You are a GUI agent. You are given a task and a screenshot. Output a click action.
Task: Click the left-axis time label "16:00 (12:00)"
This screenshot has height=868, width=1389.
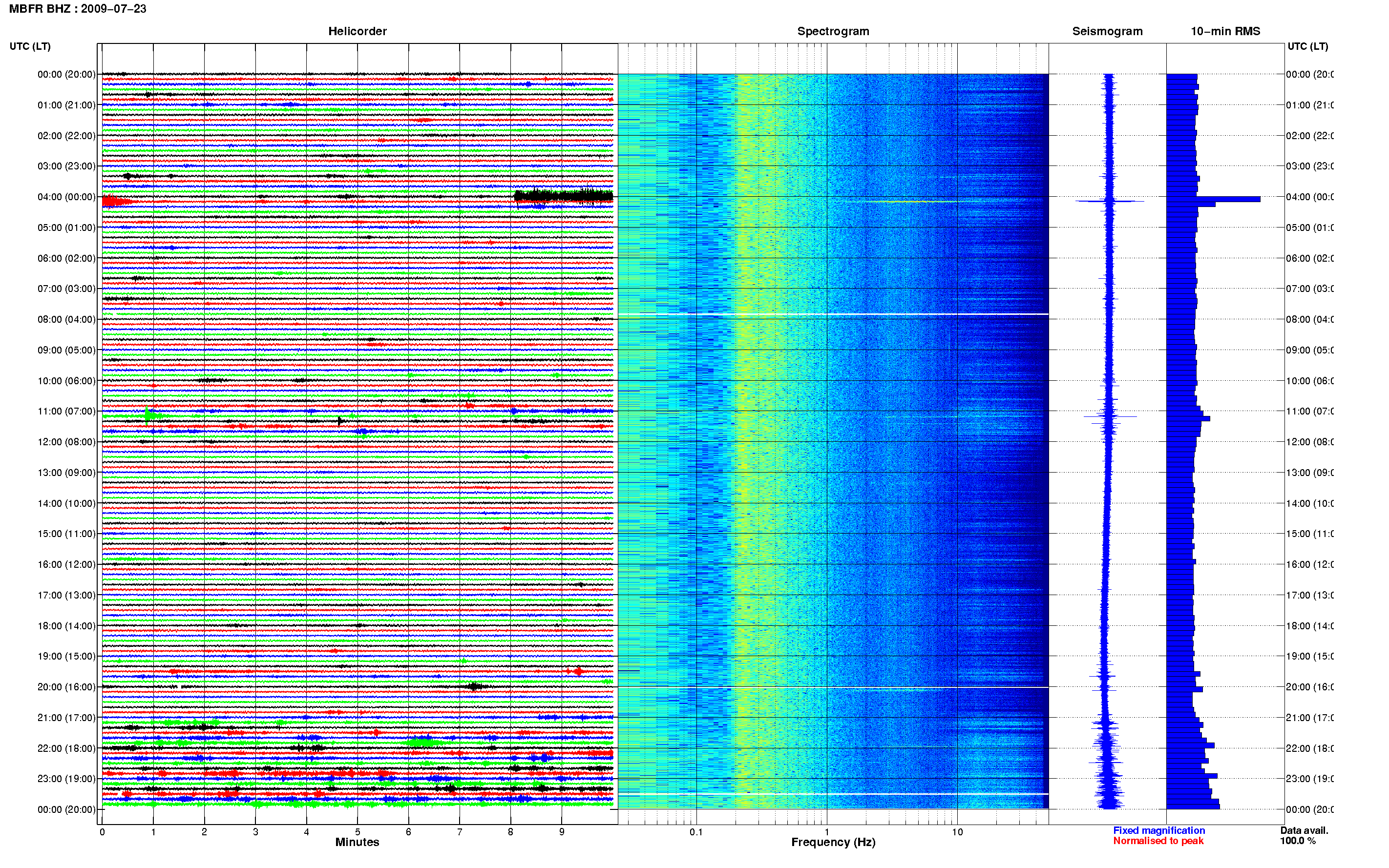pyautogui.click(x=66, y=564)
